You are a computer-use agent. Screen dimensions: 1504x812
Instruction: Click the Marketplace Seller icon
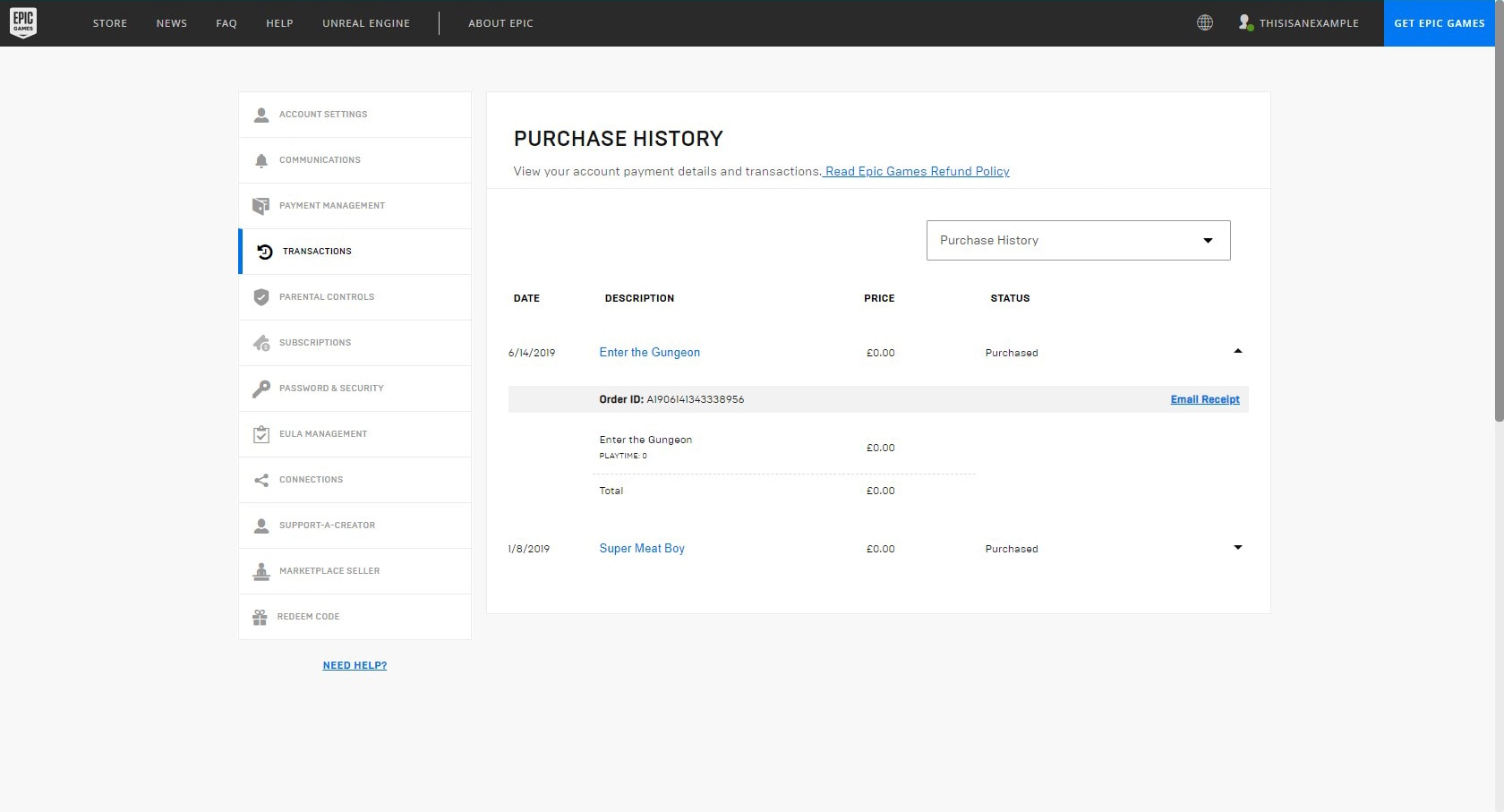pos(261,571)
